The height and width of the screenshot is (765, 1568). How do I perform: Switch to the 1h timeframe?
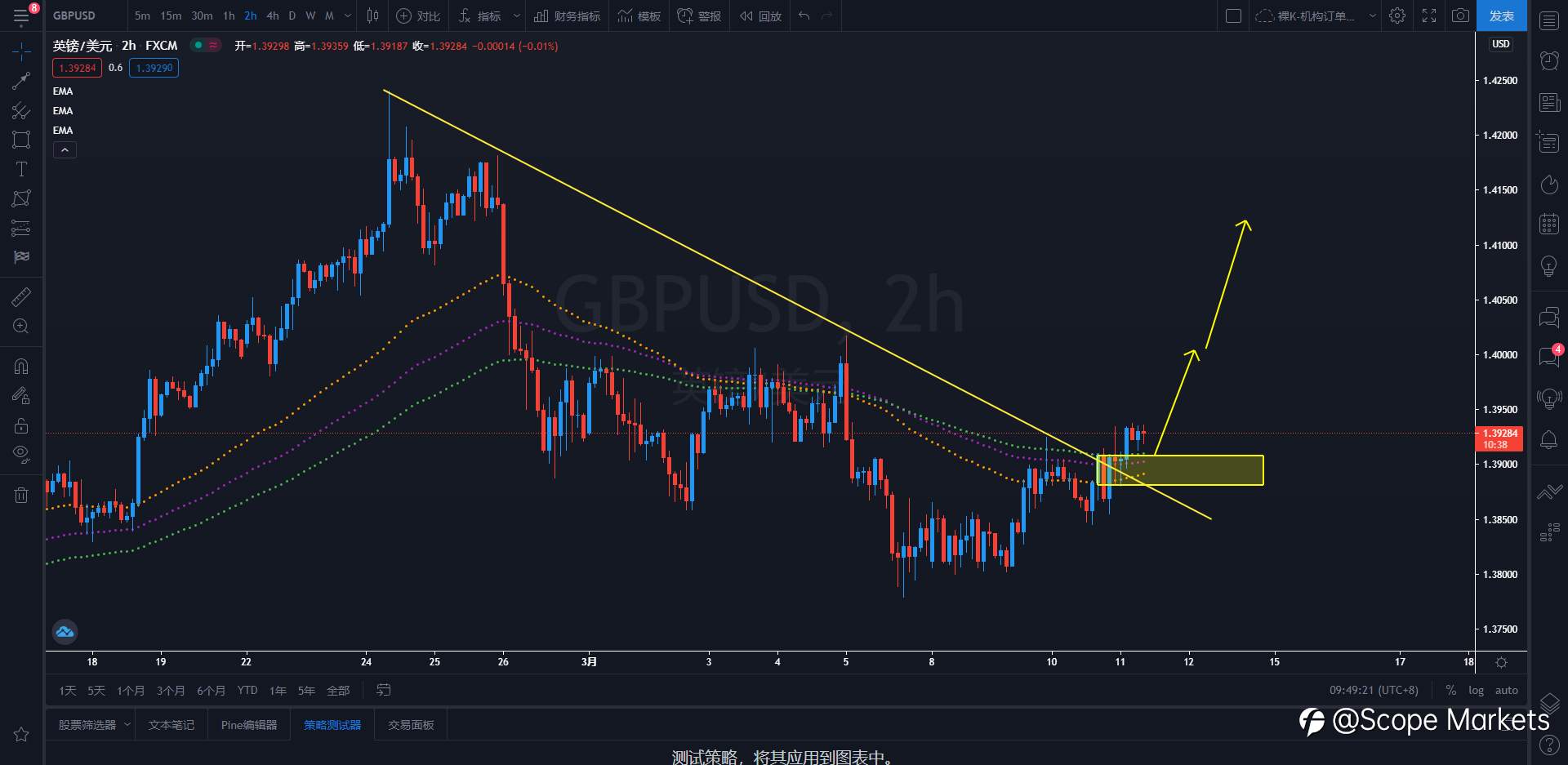(x=229, y=16)
